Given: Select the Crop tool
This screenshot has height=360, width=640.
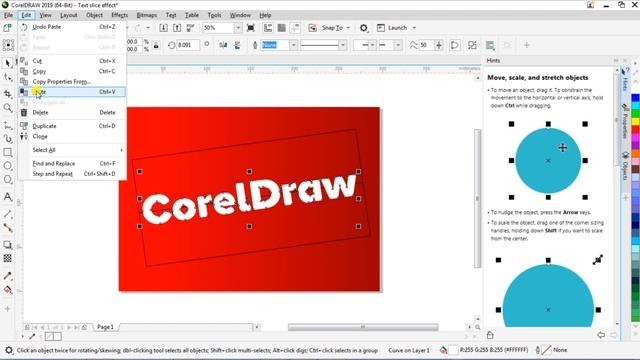Looking at the screenshot, I should click(8, 94).
